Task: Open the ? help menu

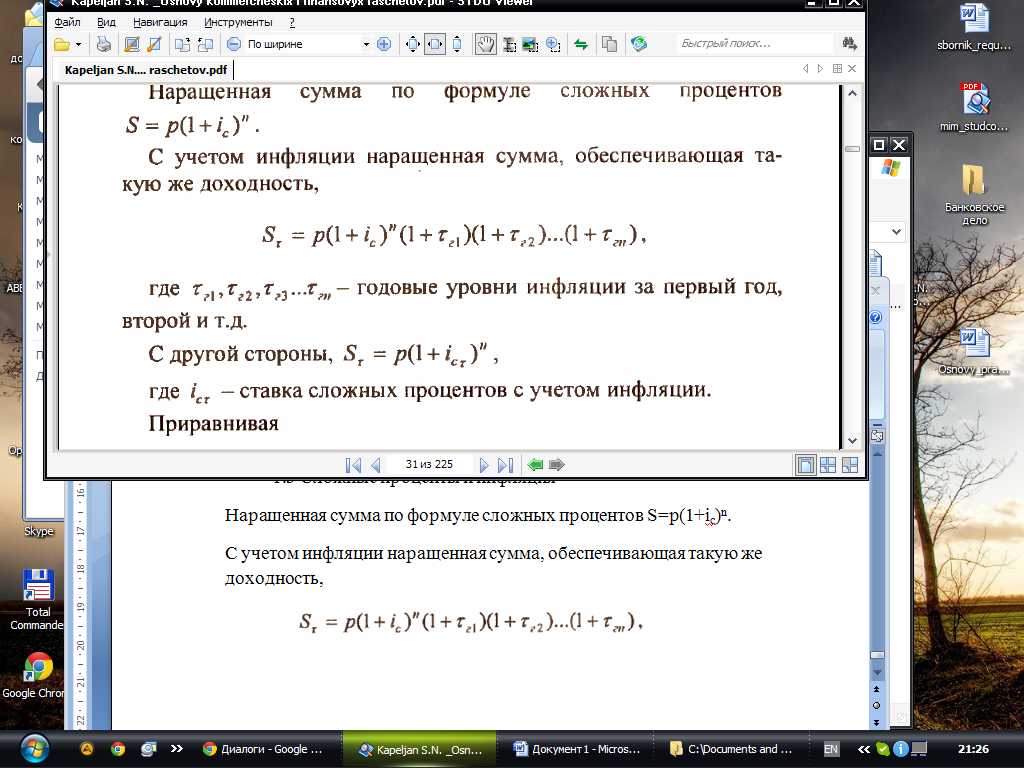Action: click(x=292, y=22)
